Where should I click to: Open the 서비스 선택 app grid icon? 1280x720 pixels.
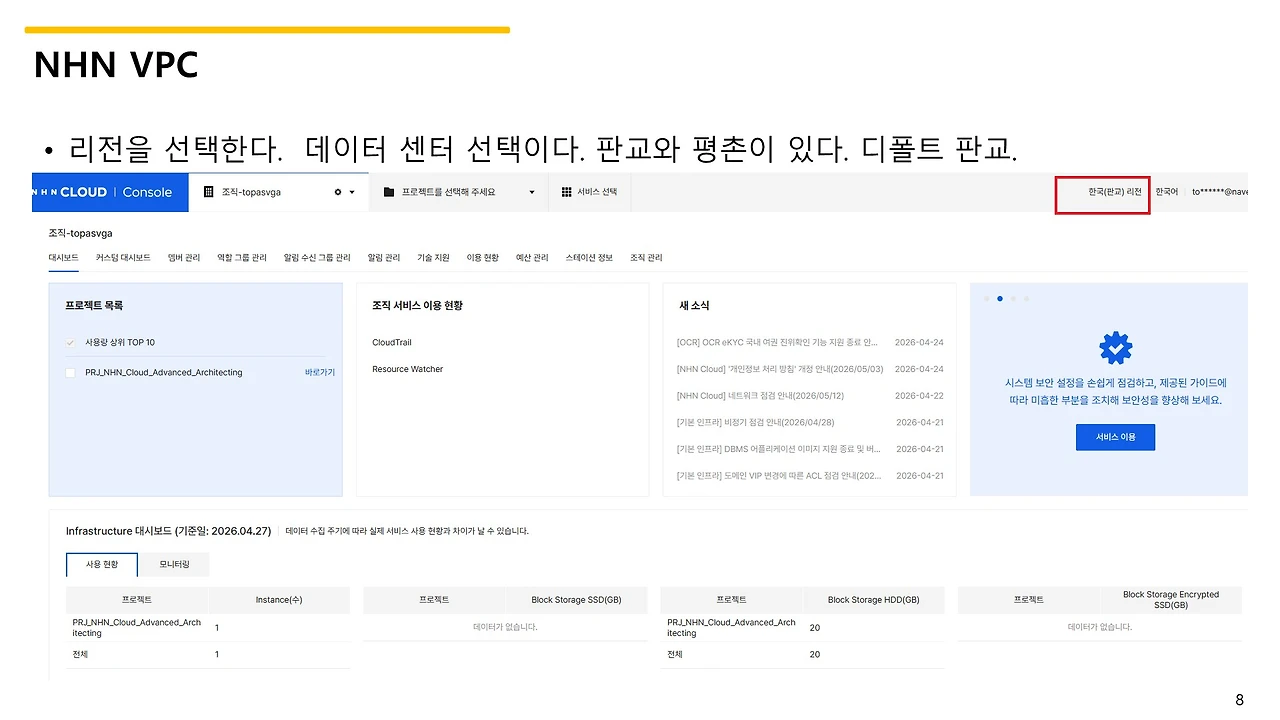[x=566, y=192]
